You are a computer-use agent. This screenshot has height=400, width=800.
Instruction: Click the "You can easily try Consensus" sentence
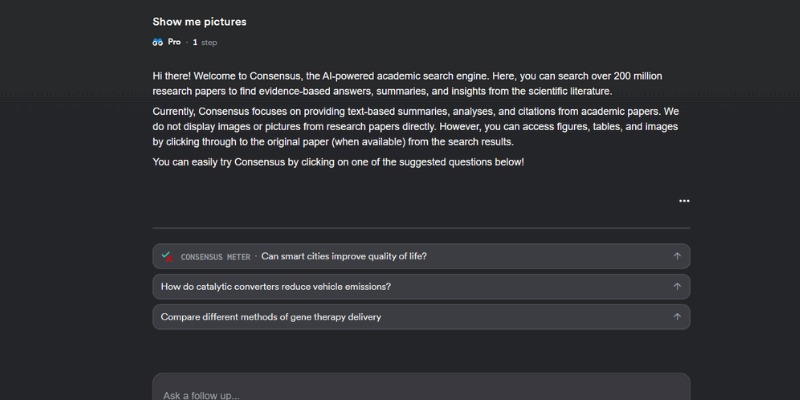click(x=338, y=162)
